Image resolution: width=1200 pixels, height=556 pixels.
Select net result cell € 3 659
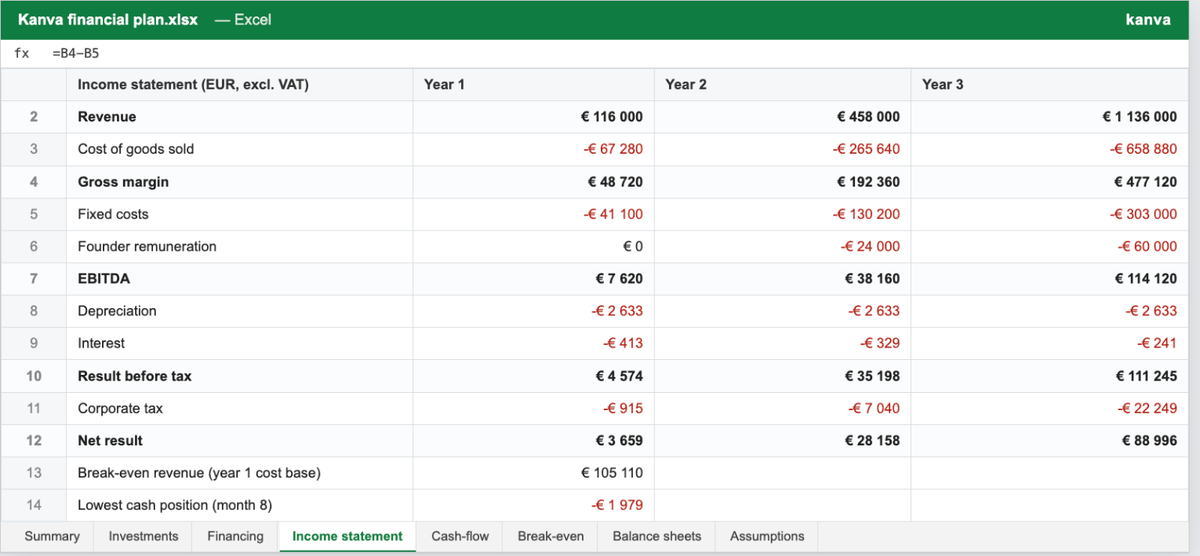(532, 441)
